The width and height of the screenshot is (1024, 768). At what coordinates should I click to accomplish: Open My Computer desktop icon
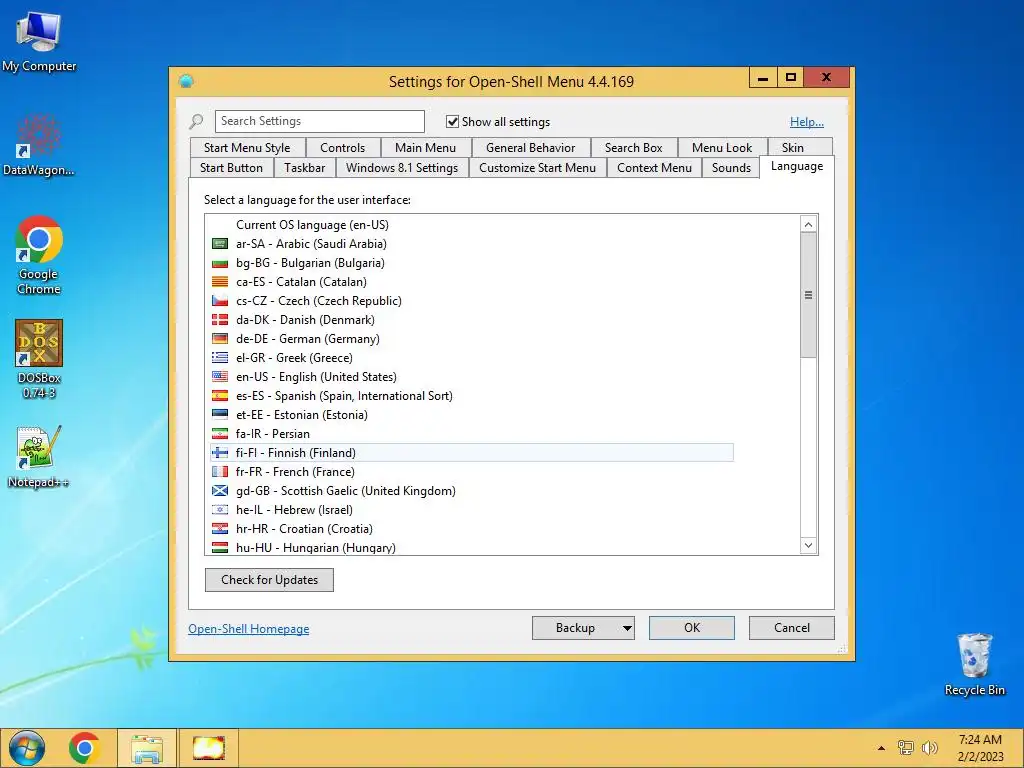click(39, 41)
